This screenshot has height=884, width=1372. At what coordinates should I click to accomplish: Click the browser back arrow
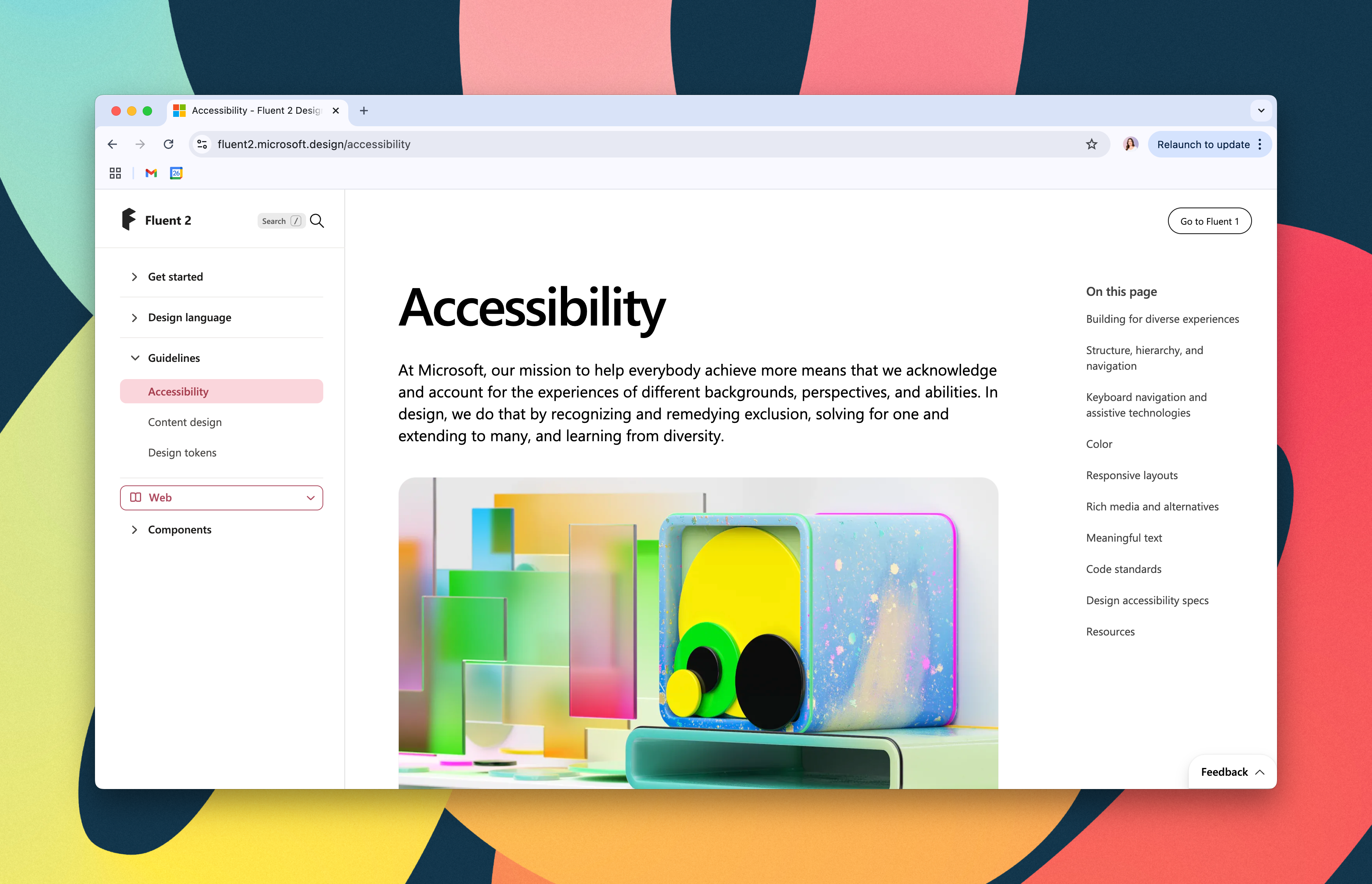[113, 144]
